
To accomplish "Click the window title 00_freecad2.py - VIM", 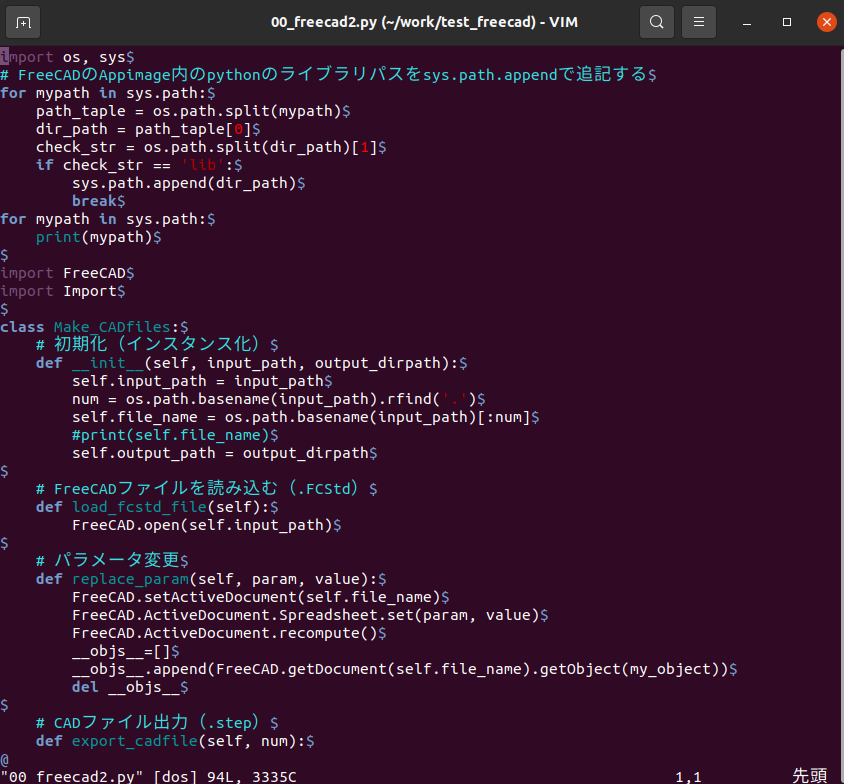I will point(424,22).
